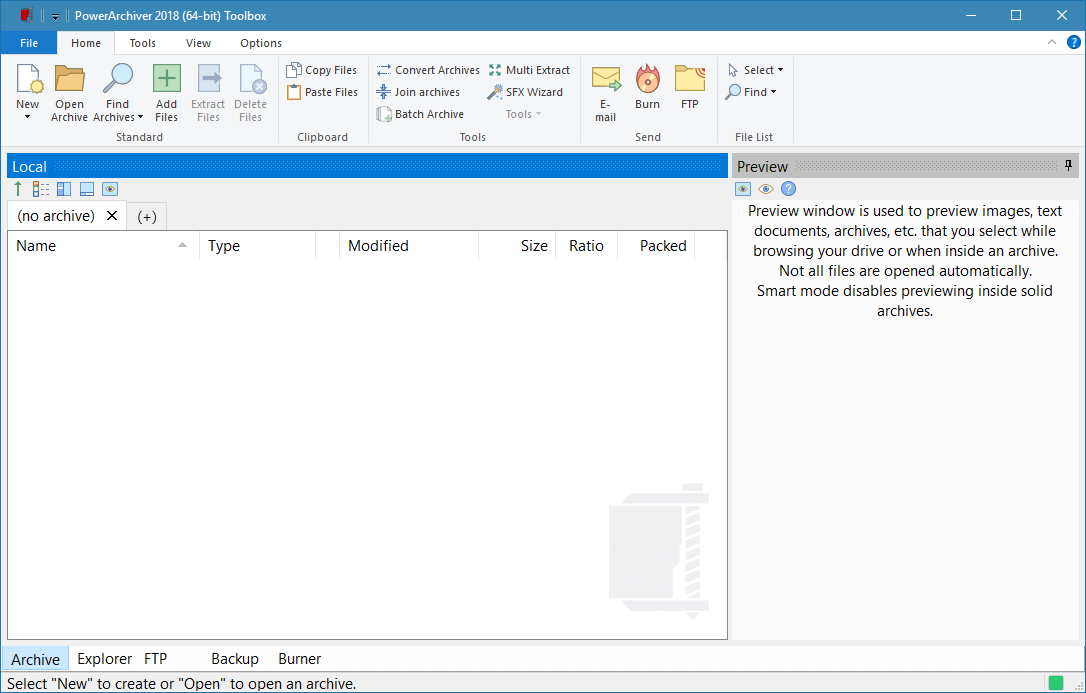This screenshot has width=1086, height=693.
Task: Open the Join archives tool
Action: [x=418, y=92]
